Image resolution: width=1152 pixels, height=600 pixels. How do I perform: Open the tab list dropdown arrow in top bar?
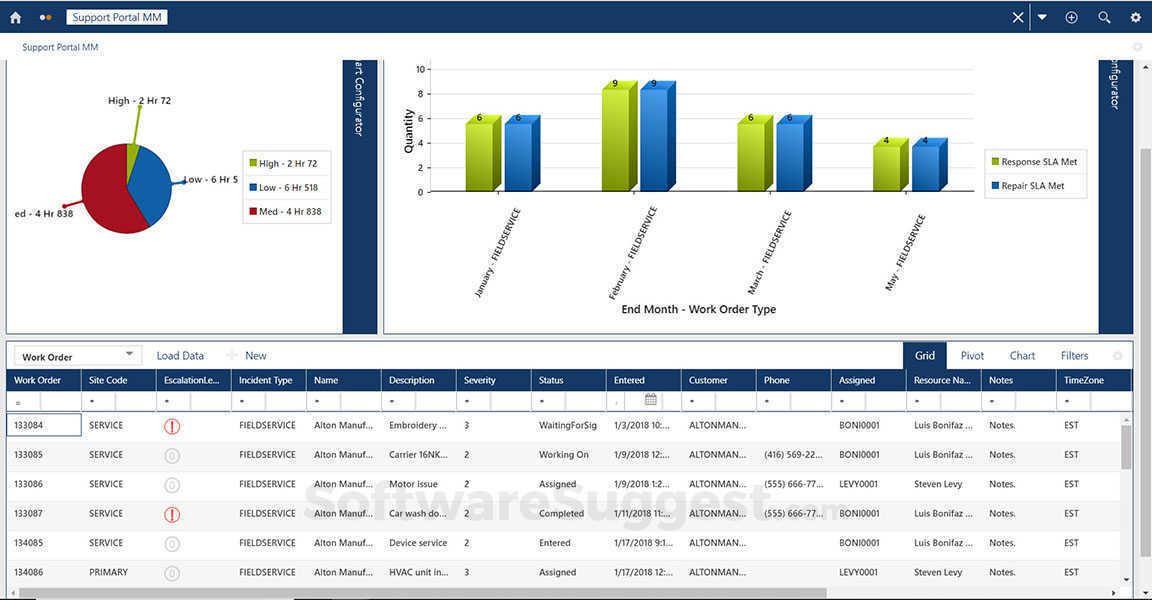(x=1043, y=17)
